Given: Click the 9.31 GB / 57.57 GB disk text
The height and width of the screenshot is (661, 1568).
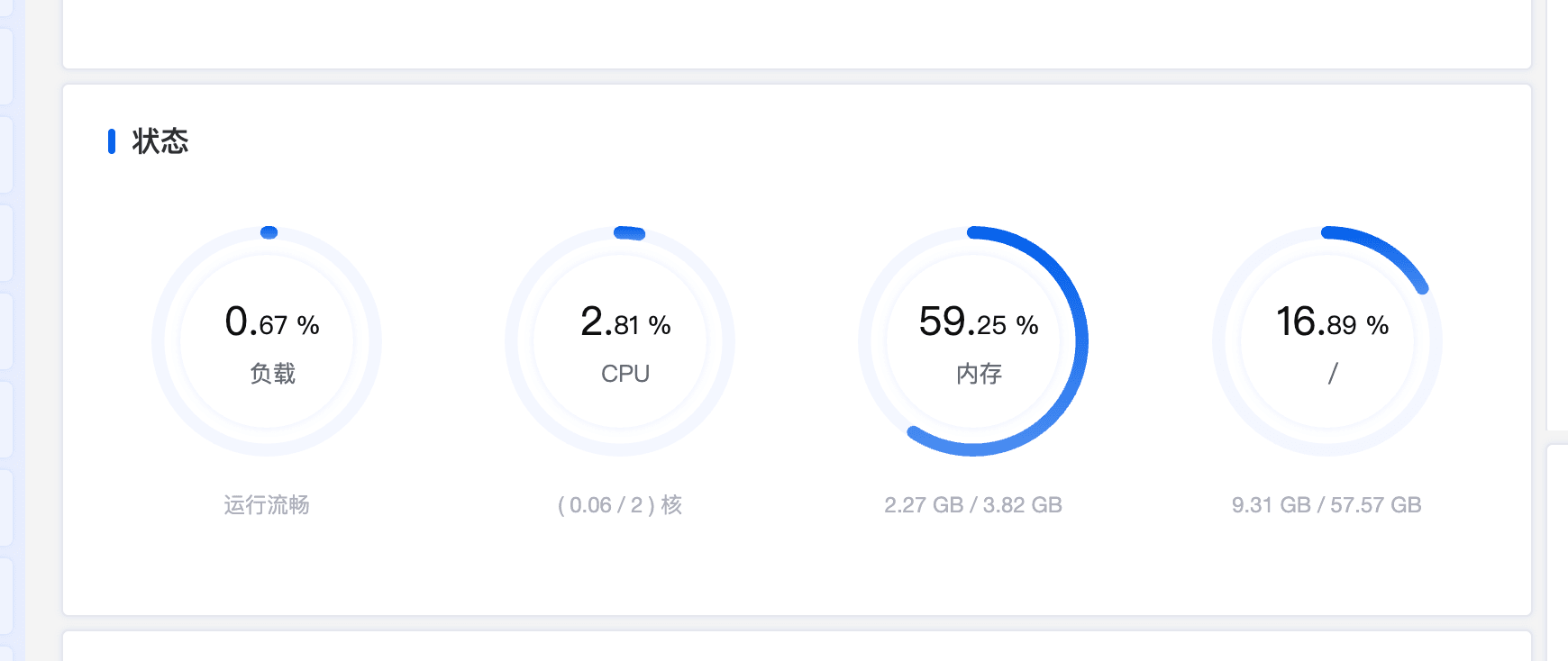Looking at the screenshot, I should click(1326, 505).
